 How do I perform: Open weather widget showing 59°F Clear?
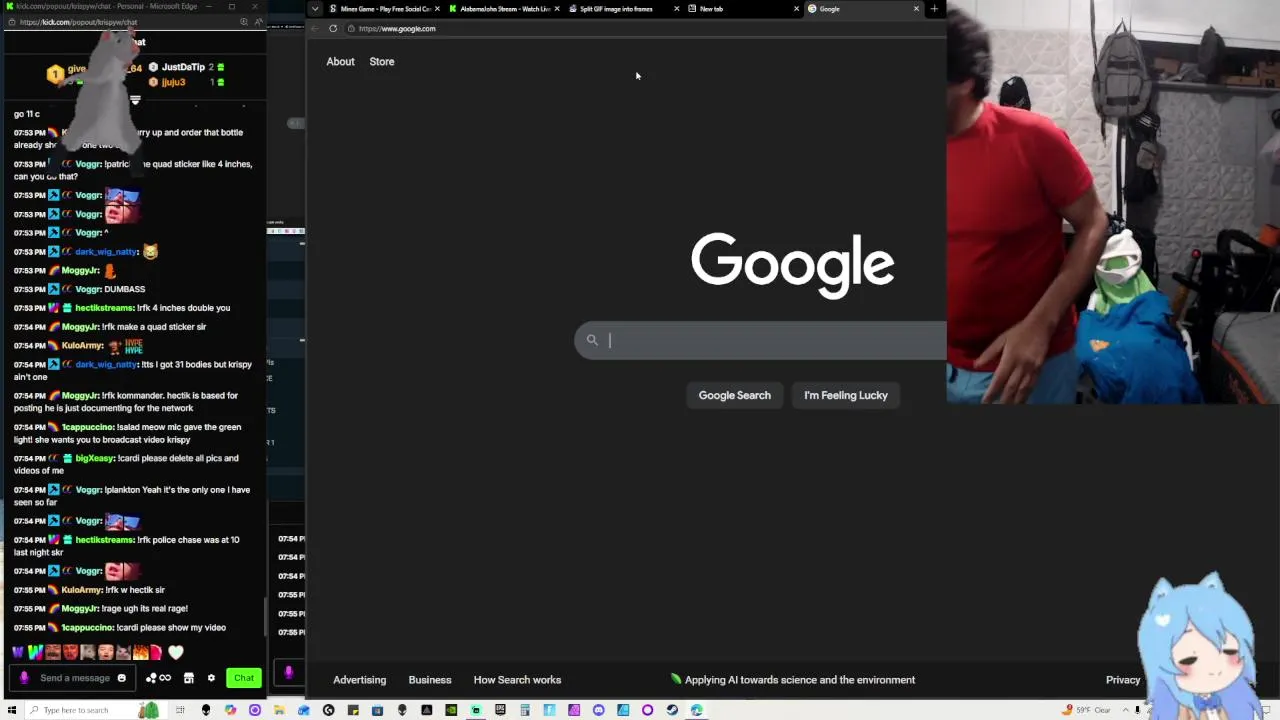[x=1088, y=710]
